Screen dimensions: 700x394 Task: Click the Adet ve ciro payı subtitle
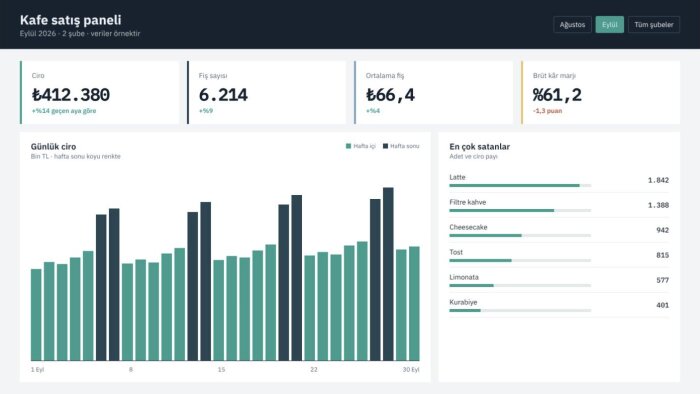tap(473, 157)
